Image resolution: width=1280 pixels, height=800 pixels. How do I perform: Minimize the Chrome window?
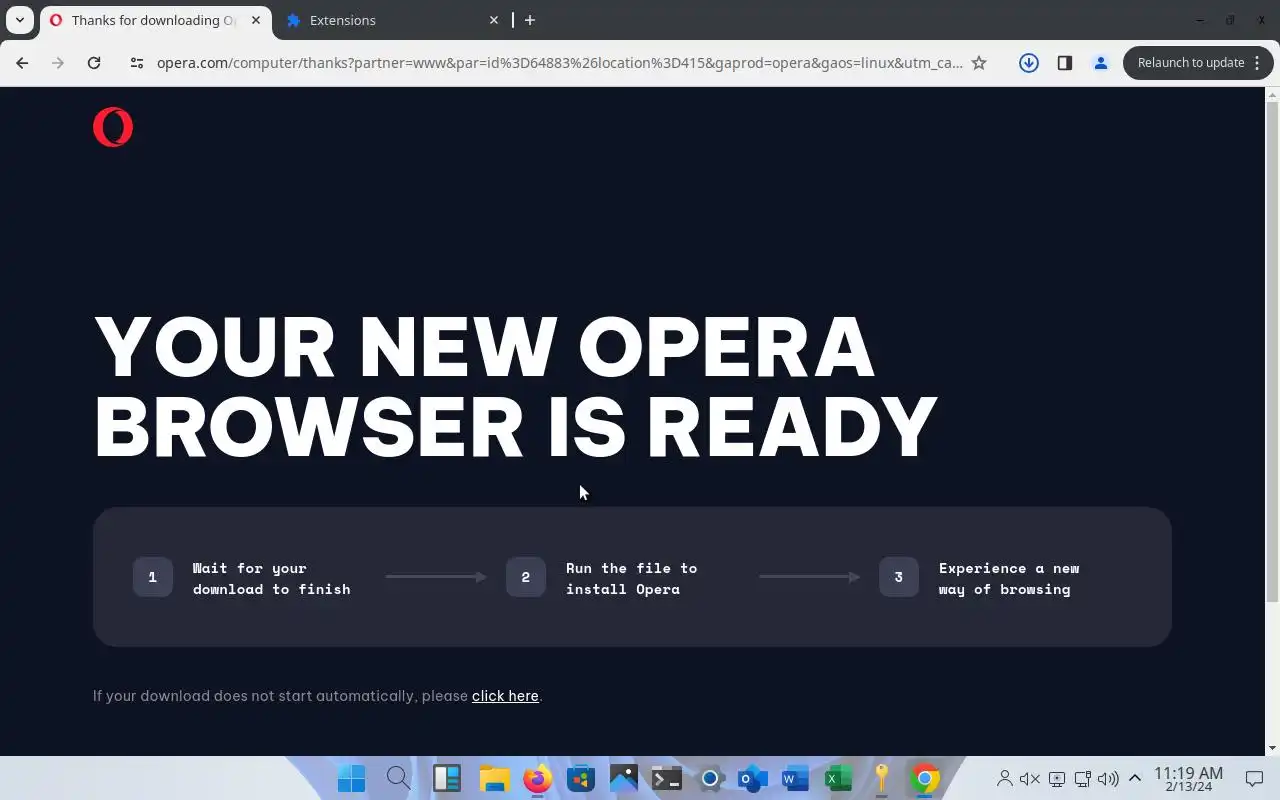pos(1199,20)
